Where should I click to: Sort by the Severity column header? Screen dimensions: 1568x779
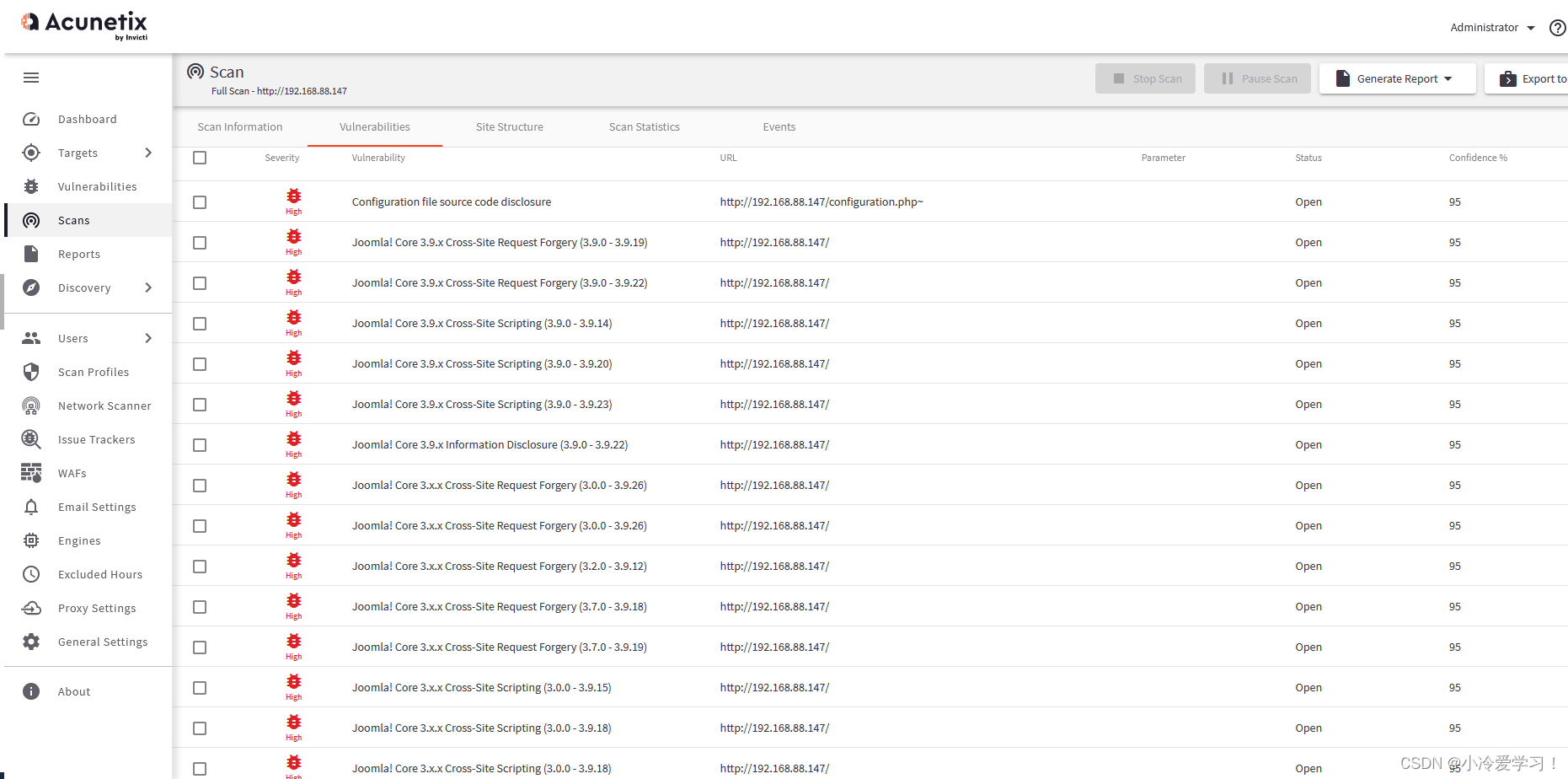282,158
